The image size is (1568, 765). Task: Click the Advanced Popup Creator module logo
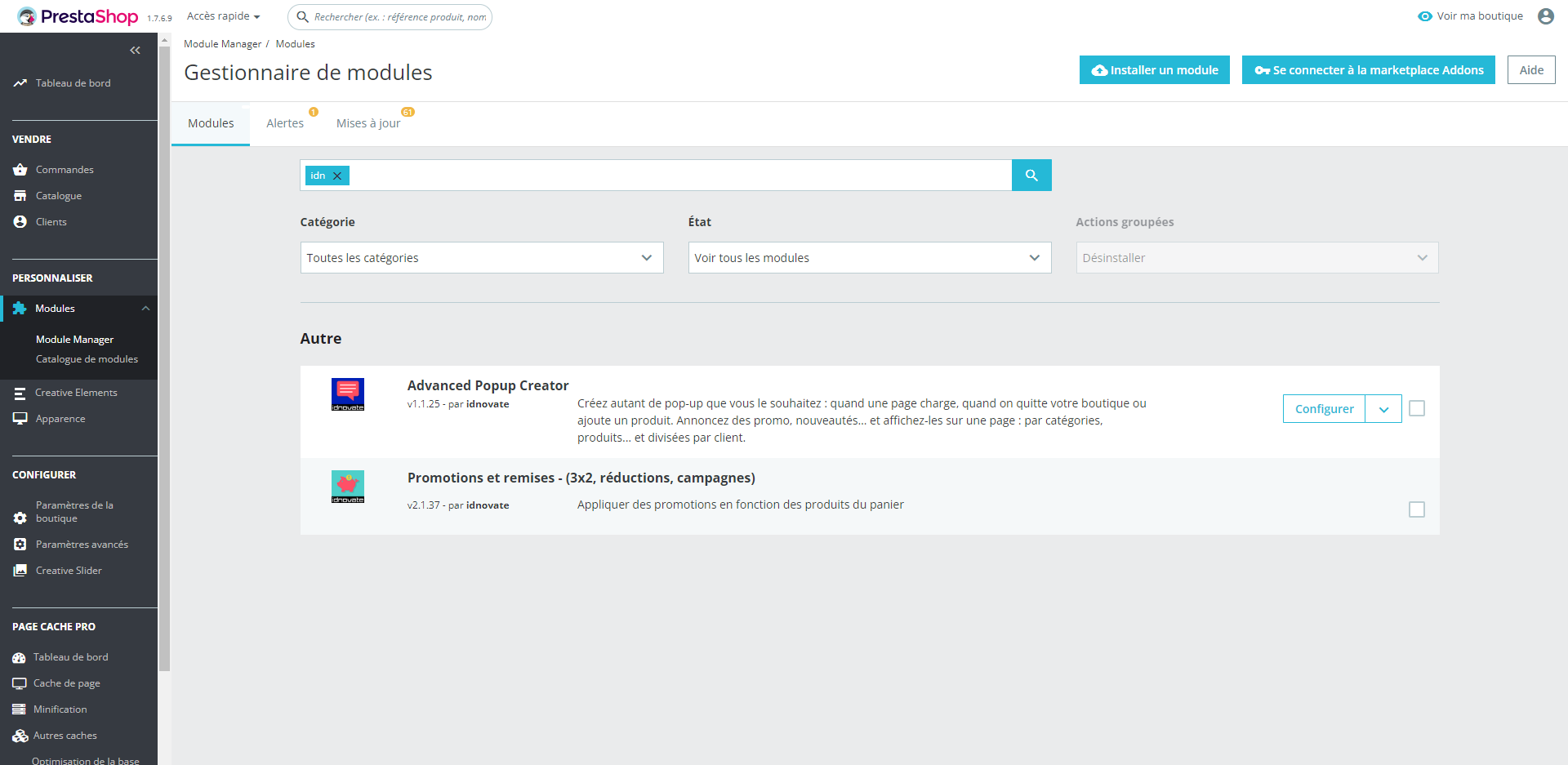(348, 394)
